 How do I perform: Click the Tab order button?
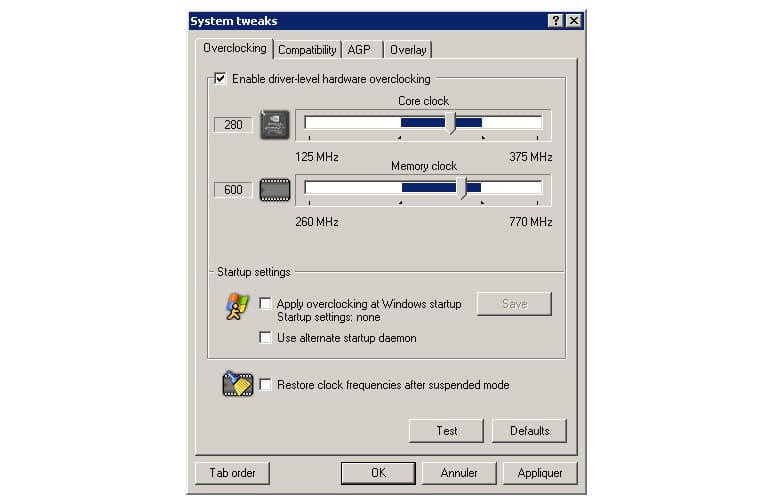pyautogui.click(x=232, y=473)
